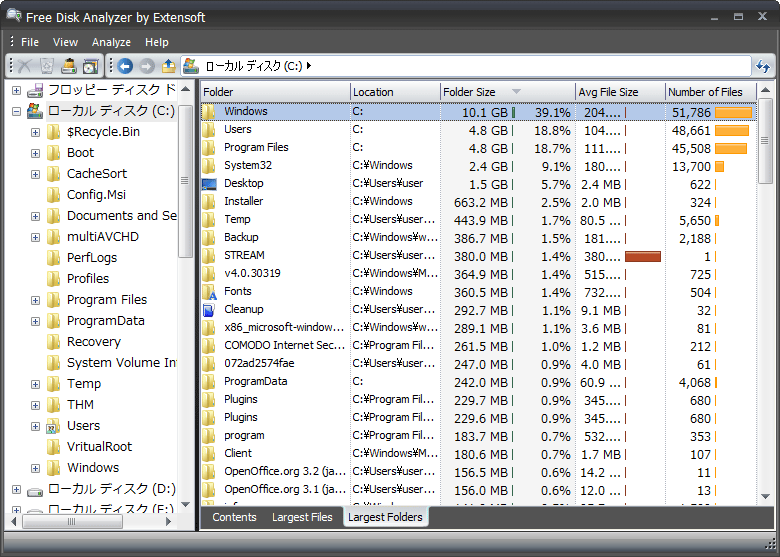Sort by the Folder column header
This screenshot has height=557, width=780.
(x=276, y=92)
